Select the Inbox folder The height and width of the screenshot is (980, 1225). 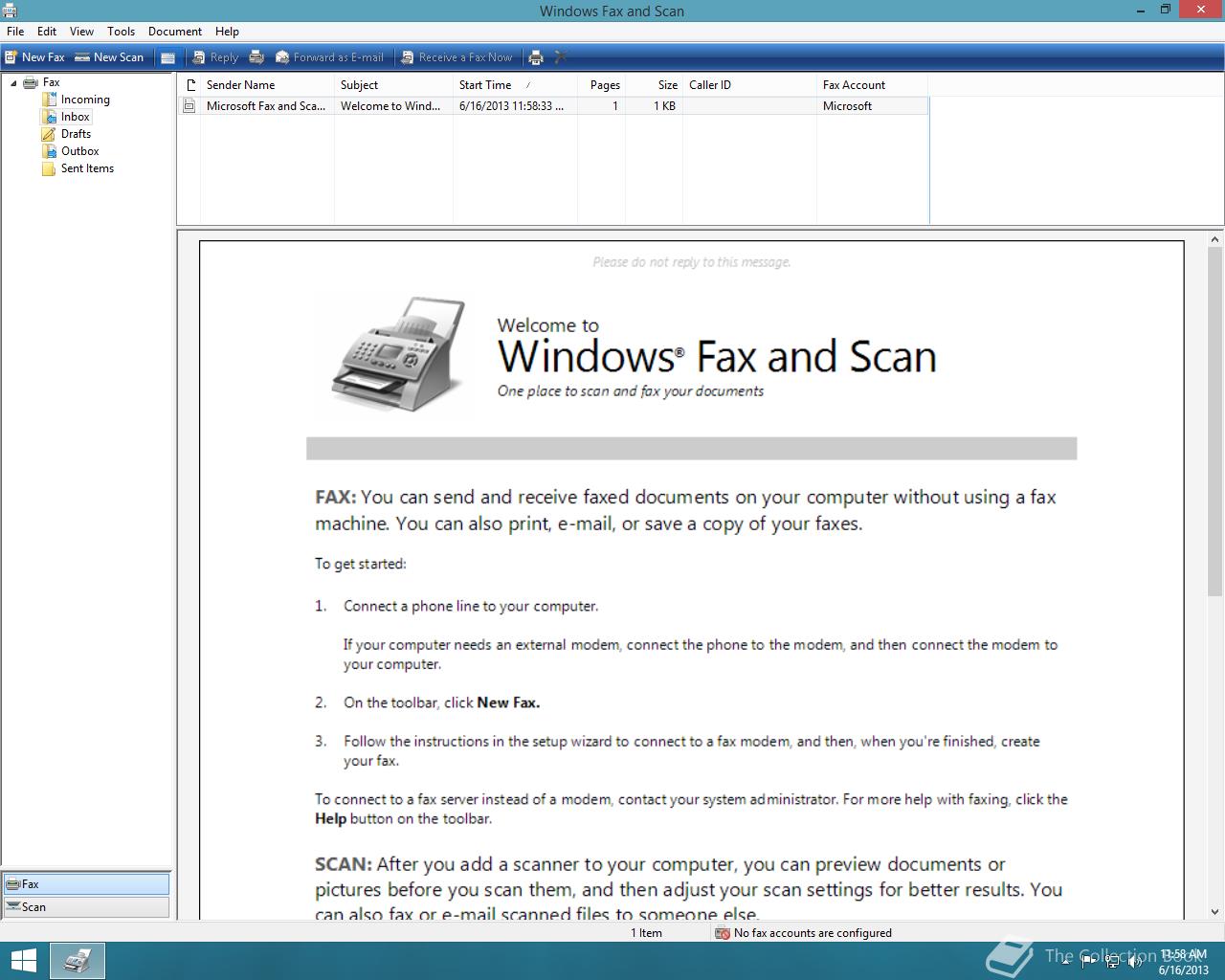[76, 117]
